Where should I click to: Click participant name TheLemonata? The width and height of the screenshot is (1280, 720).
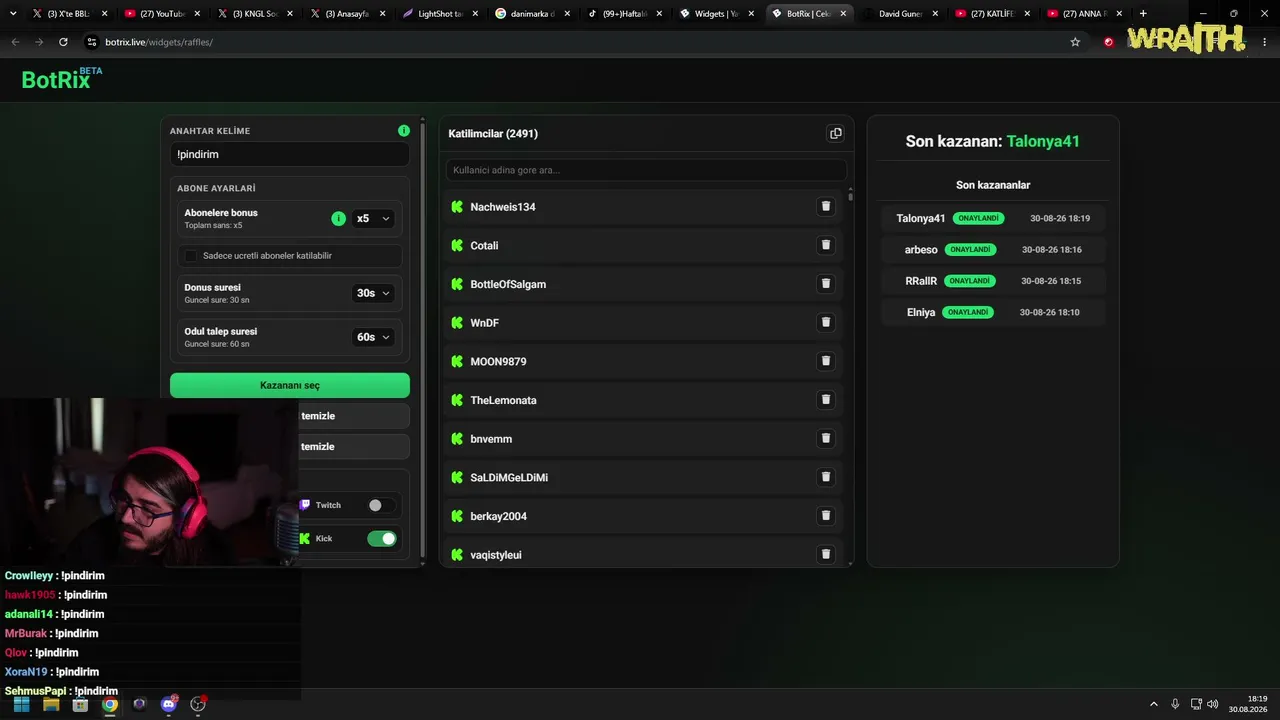click(503, 400)
